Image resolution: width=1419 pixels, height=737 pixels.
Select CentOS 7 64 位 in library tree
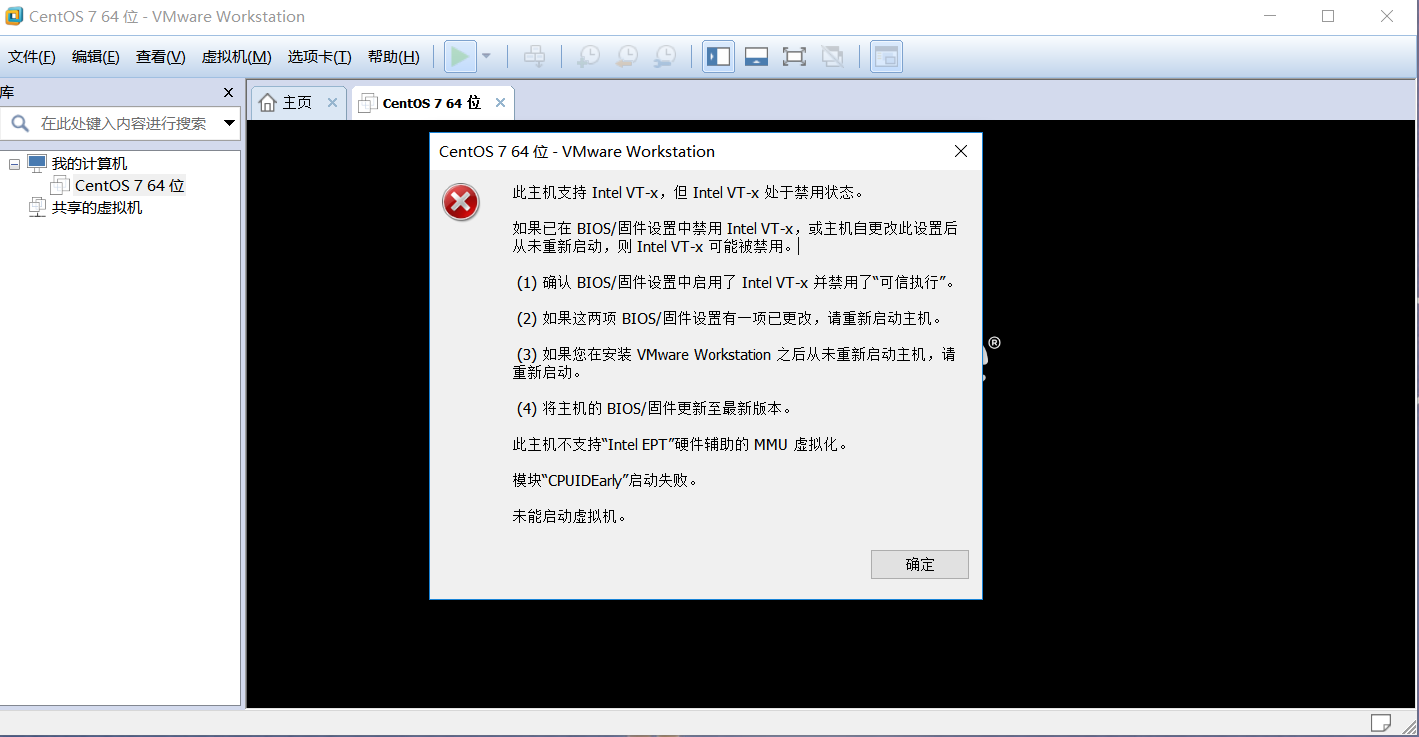click(x=129, y=186)
